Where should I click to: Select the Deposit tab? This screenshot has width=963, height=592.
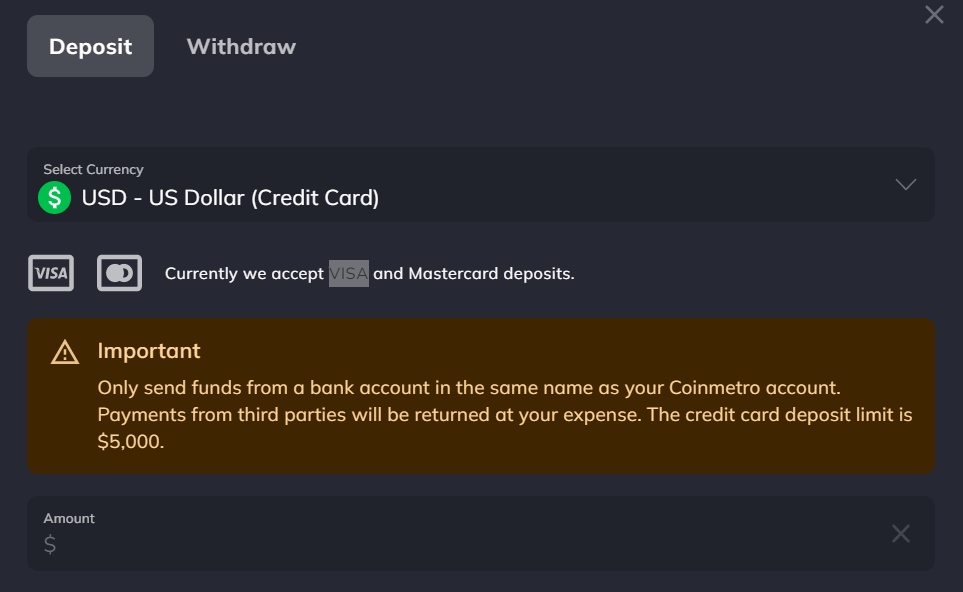(x=90, y=46)
